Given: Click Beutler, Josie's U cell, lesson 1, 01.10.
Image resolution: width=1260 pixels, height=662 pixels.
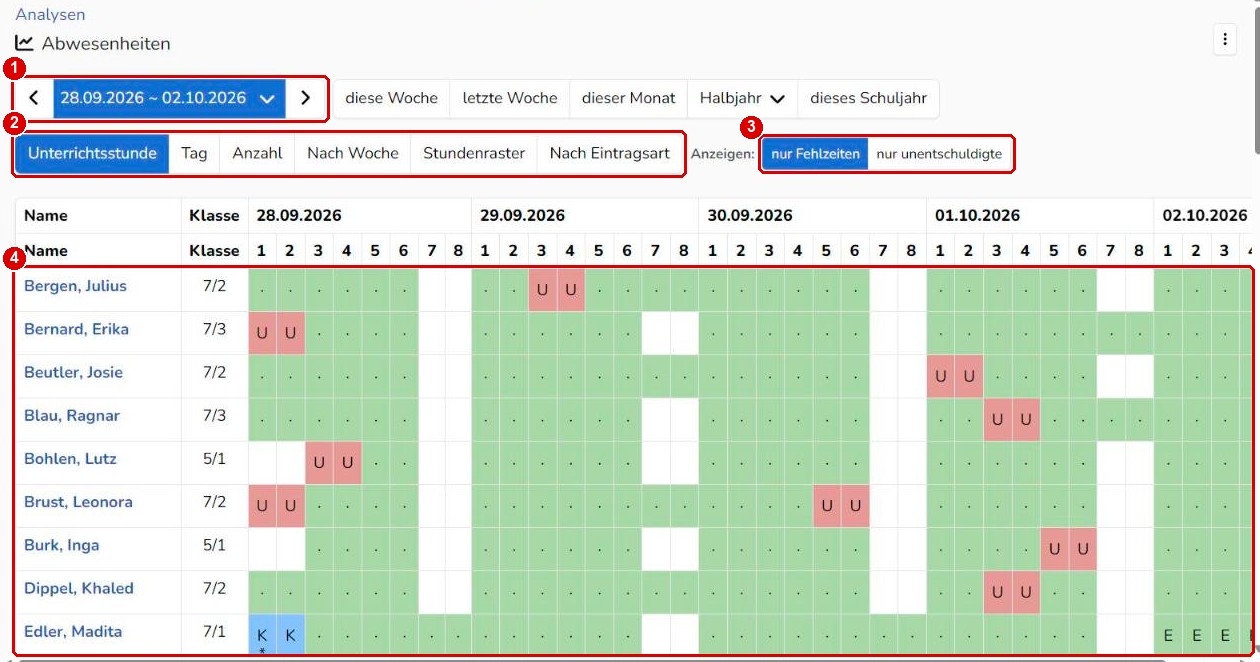Looking at the screenshot, I should pos(941,376).
